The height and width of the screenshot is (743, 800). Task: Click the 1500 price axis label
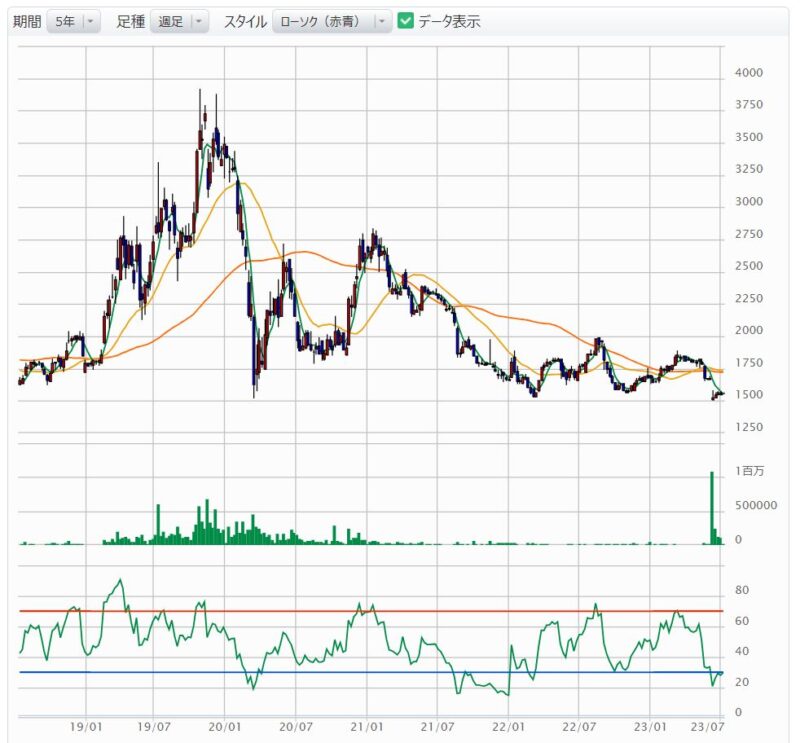748,394
